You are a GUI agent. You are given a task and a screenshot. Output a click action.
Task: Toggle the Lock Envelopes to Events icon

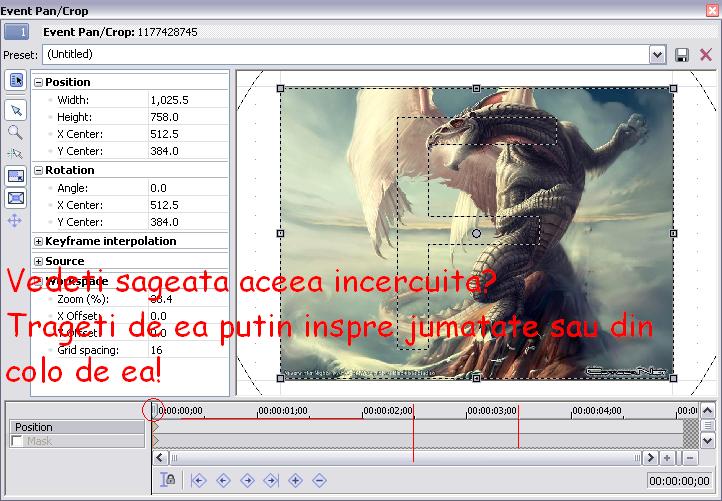click(168, 480)
